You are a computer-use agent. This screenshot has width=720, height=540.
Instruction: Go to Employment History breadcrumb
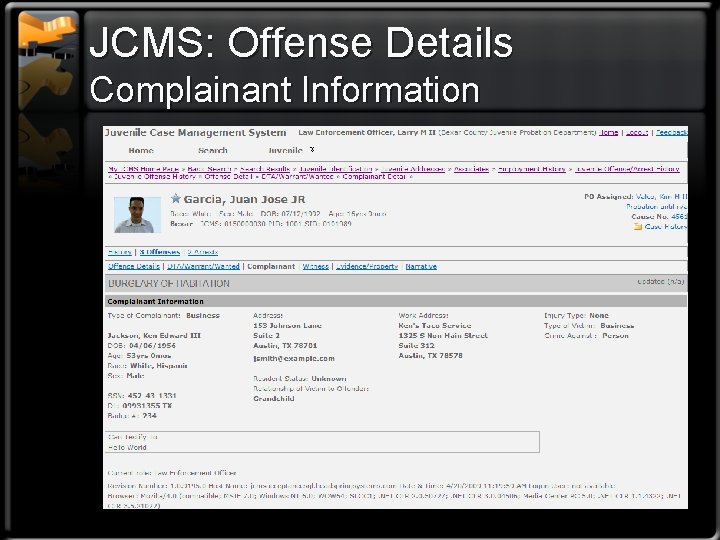[x=532, y=169]
